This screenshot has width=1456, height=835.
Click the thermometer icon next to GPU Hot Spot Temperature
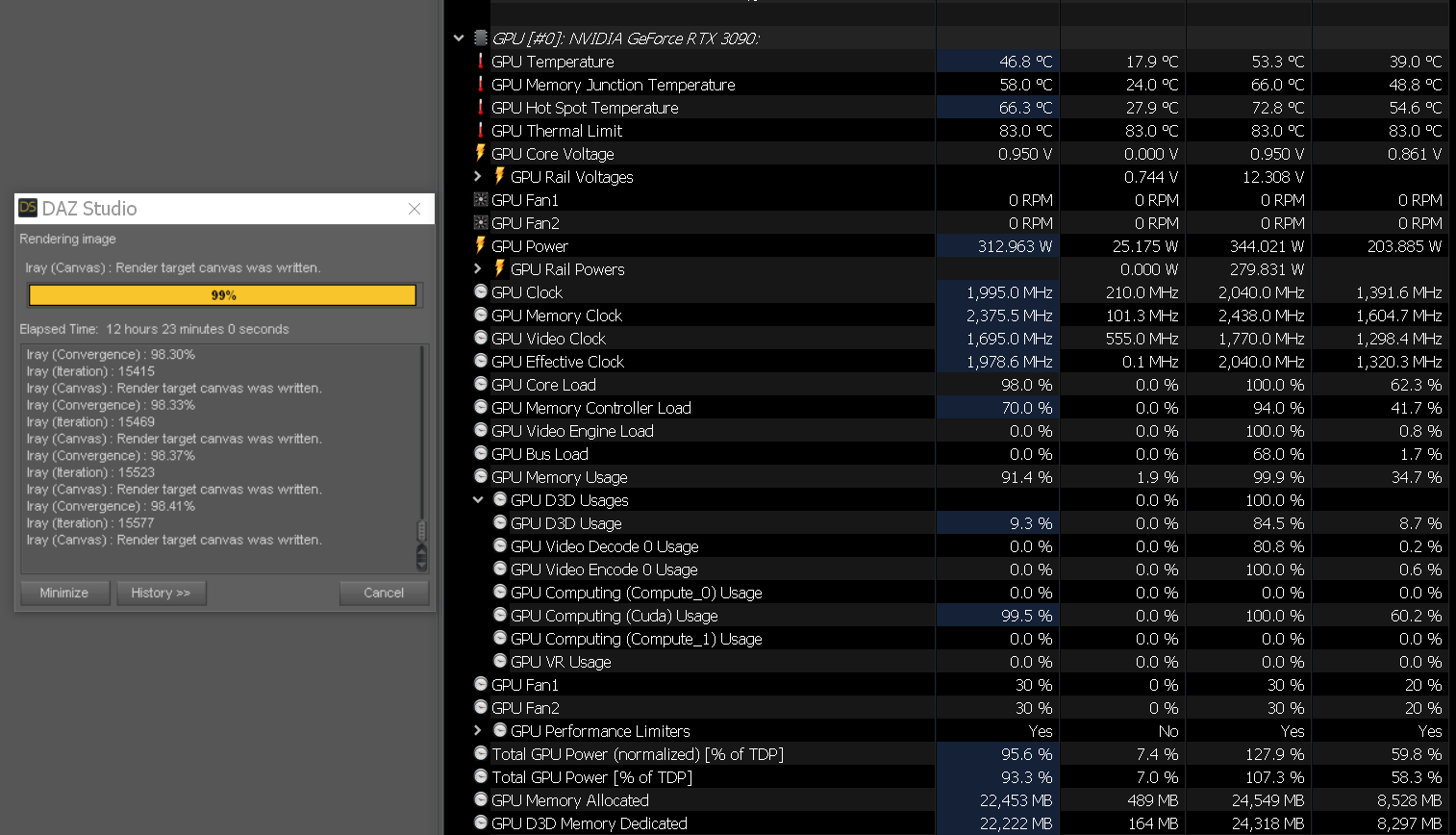coord(481,107)
